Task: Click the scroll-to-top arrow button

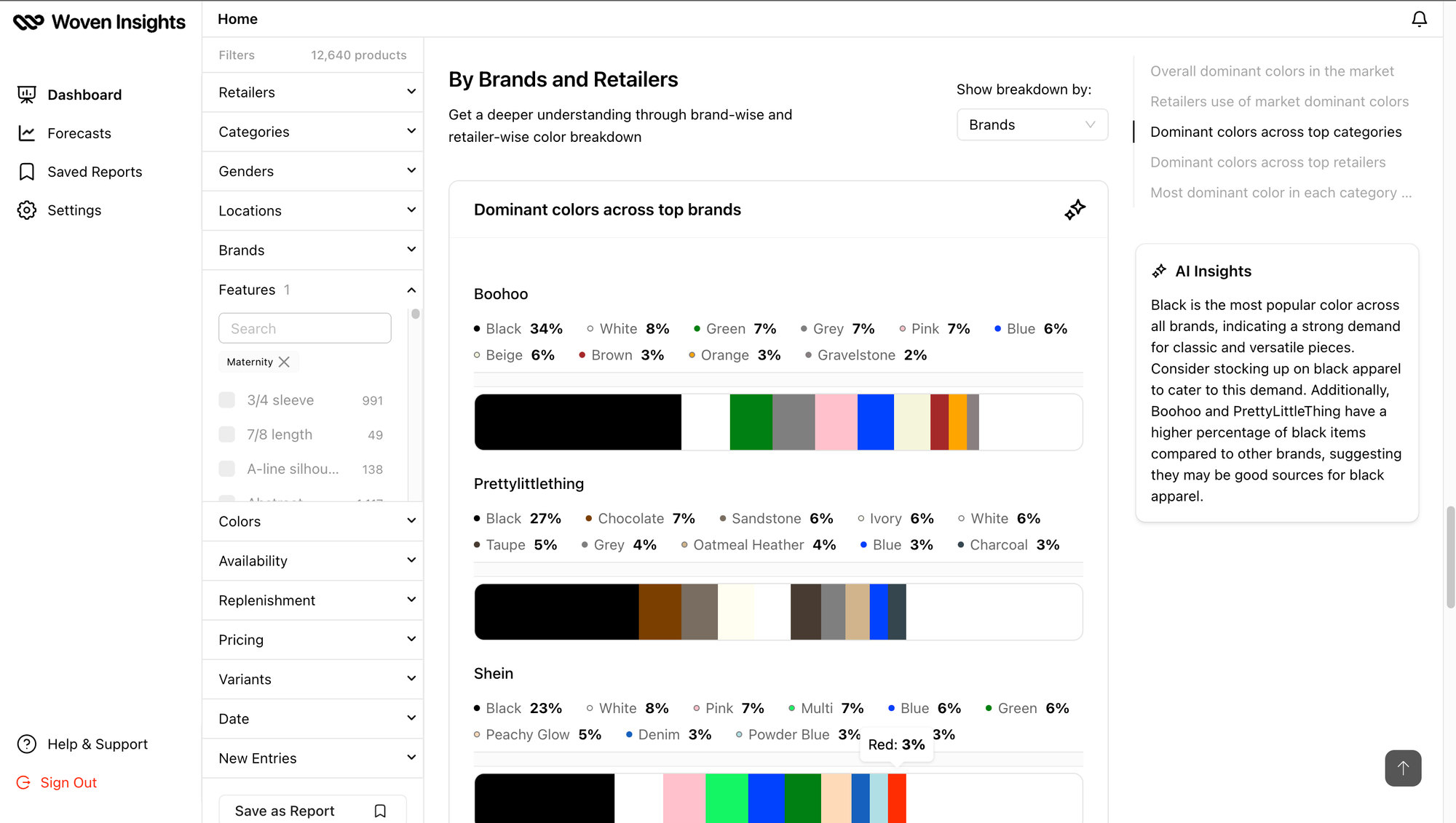Action: tap(1403, 768)
